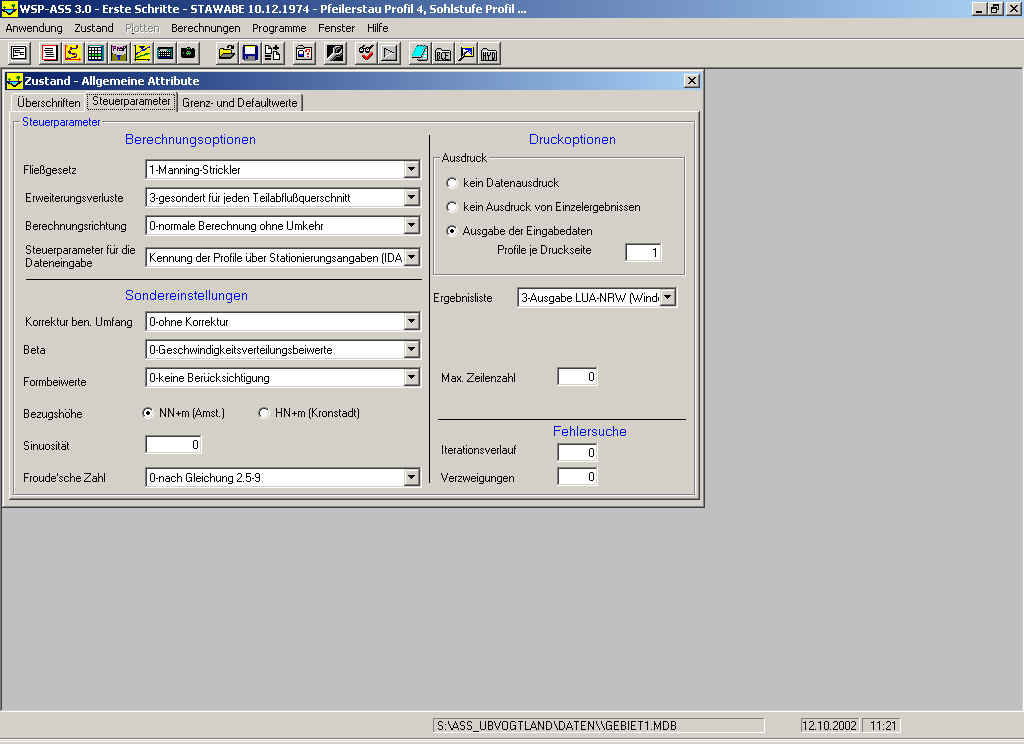This screenshot has width=1024, height=744.
Task: Click the Fehlersuche heading
Action: (x=590, y=431)
